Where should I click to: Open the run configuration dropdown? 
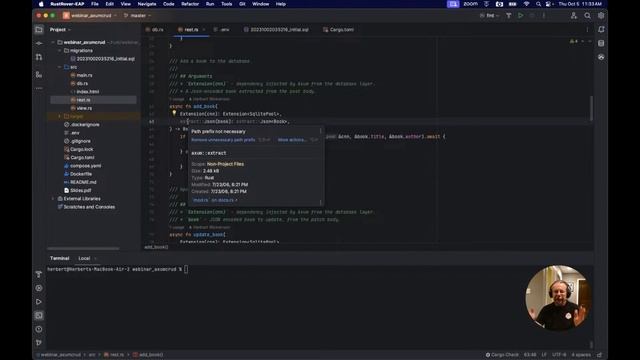point(490,16)
